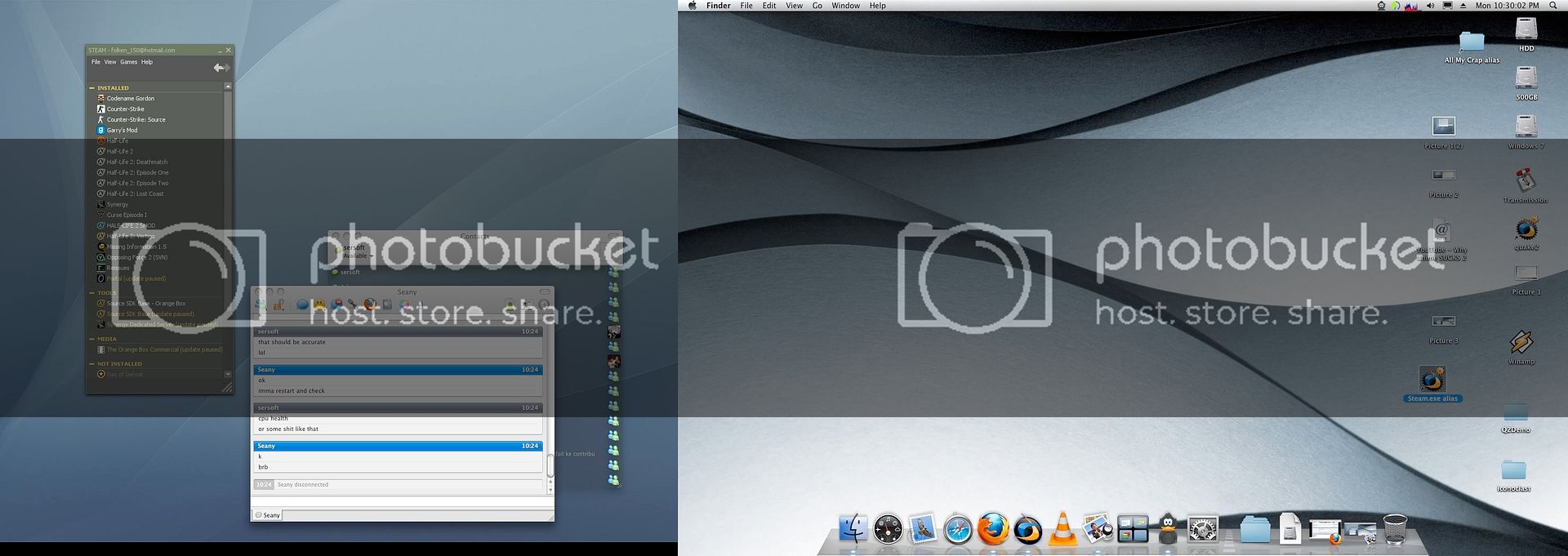
Task: Select the iconoclast folder on desktop
Action: point(1513,475)
